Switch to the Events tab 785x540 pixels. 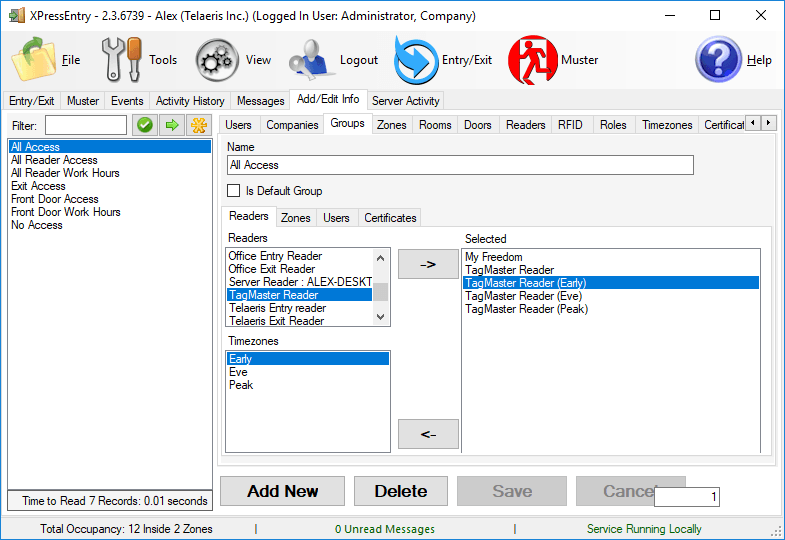(x=127, y=101)
